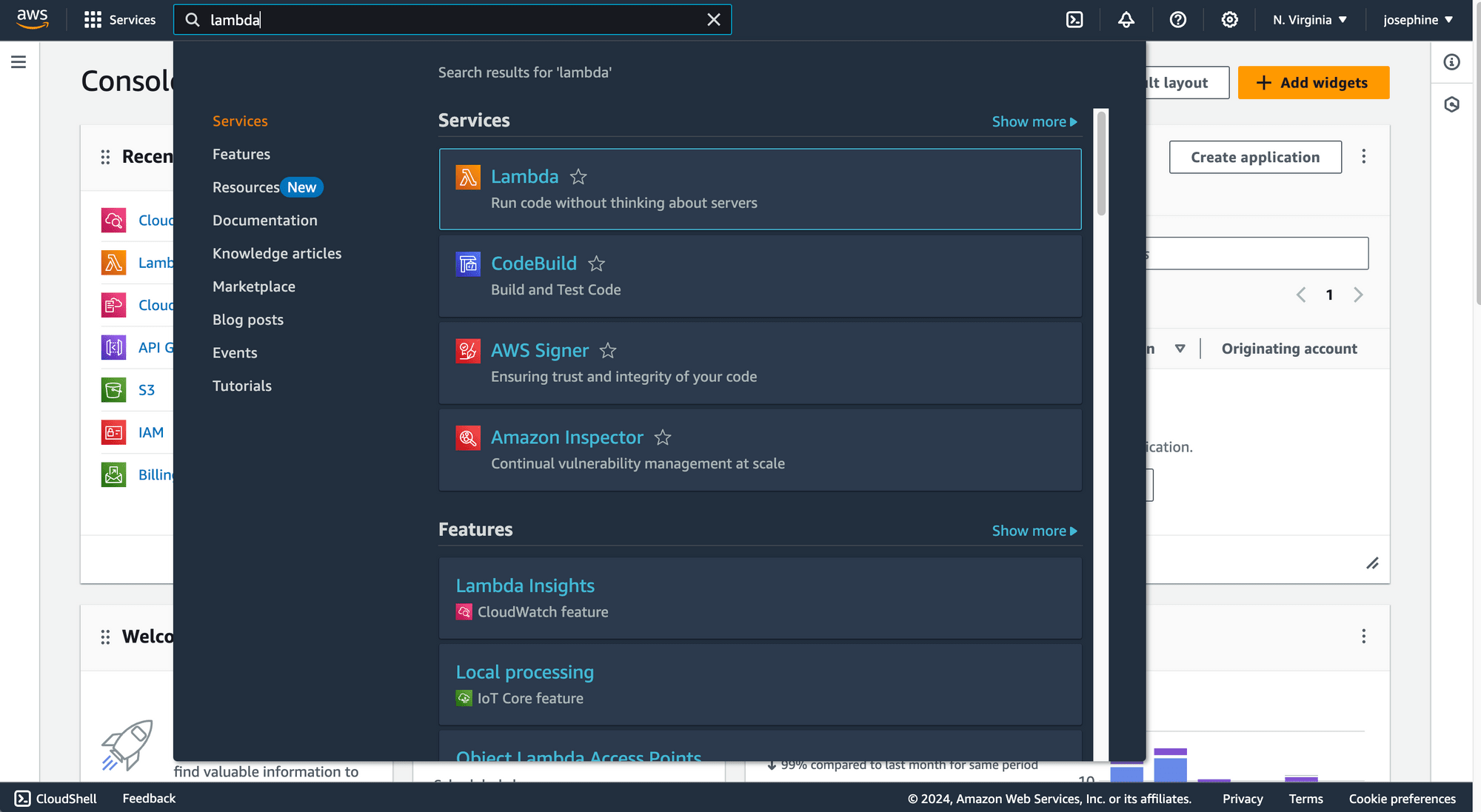The width and height of the screenshot is (1481, 812).
Task: Expand Show more under Services section
Action: 1034,122
